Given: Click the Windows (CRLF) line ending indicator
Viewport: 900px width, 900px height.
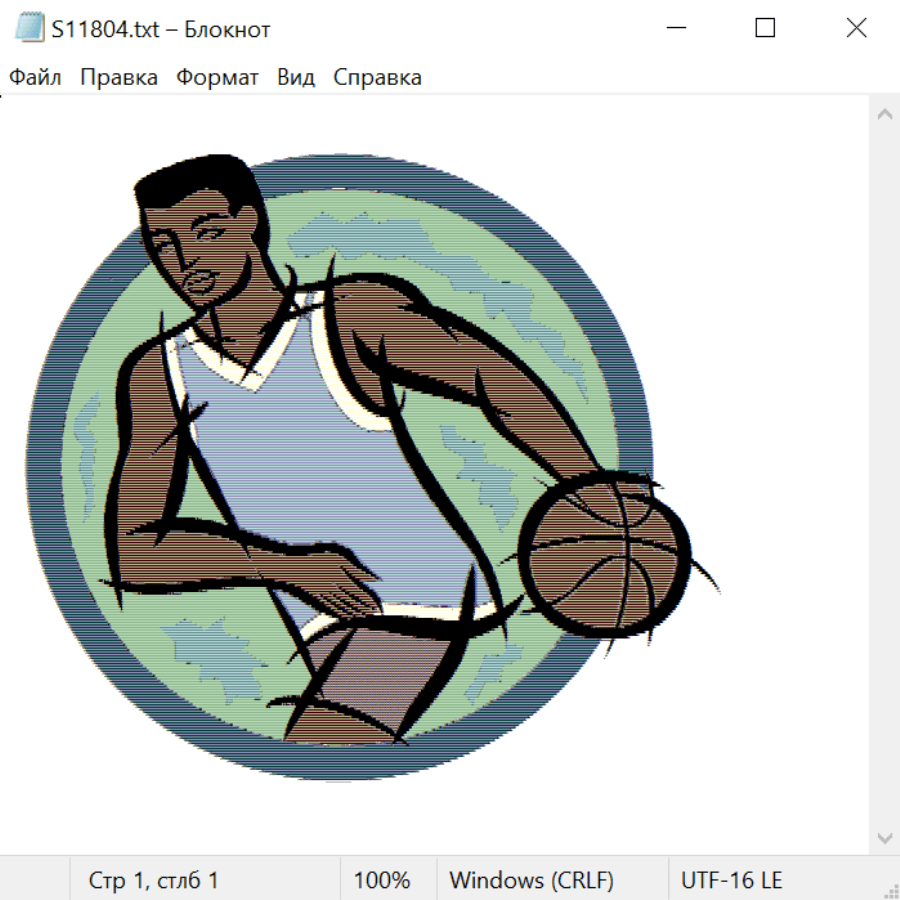Looking at the screenshot, I should coord(531,881).
